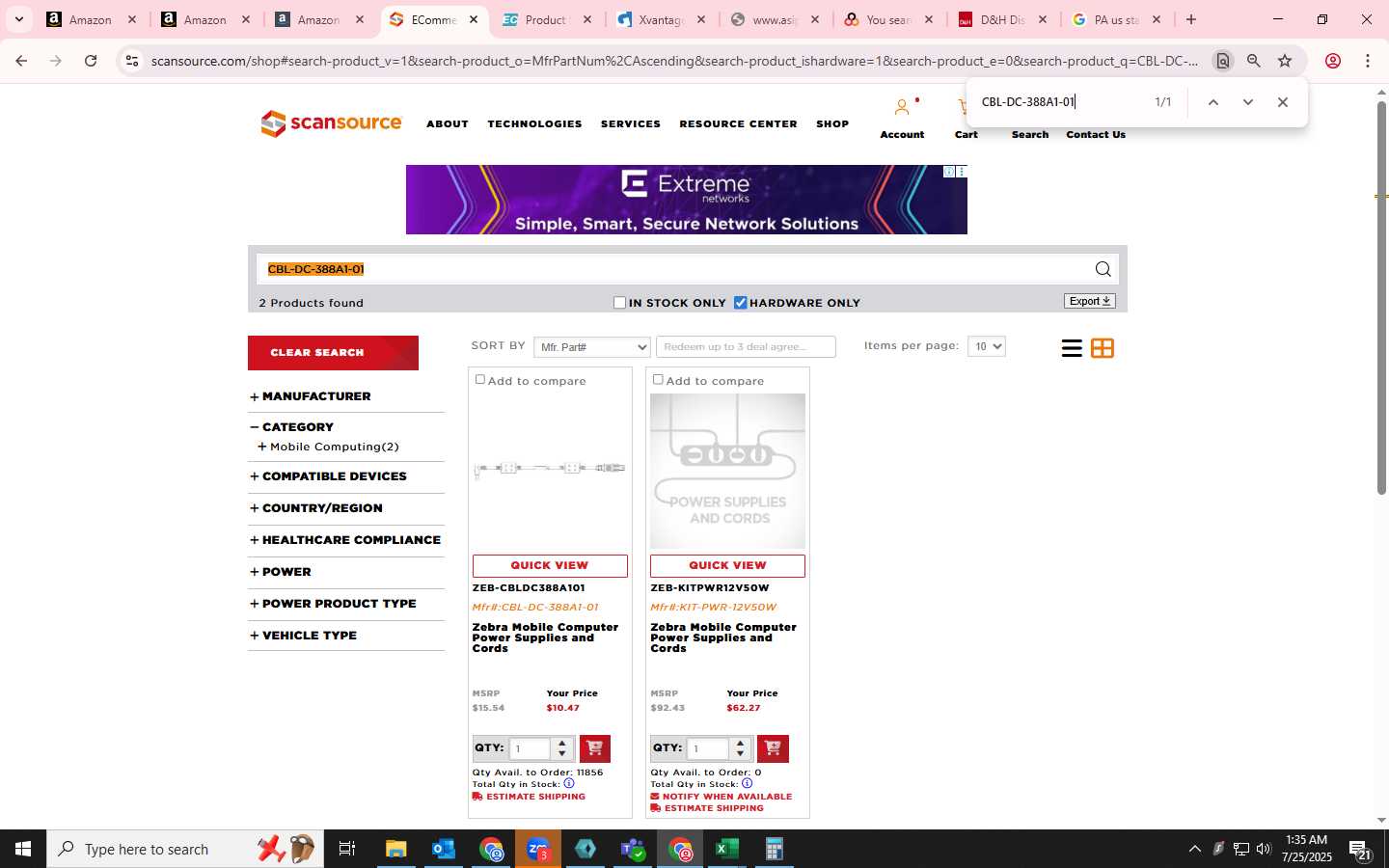Open Resource Center menu
This screenshot has width=1389, height=868.
[x=738, y=123]
